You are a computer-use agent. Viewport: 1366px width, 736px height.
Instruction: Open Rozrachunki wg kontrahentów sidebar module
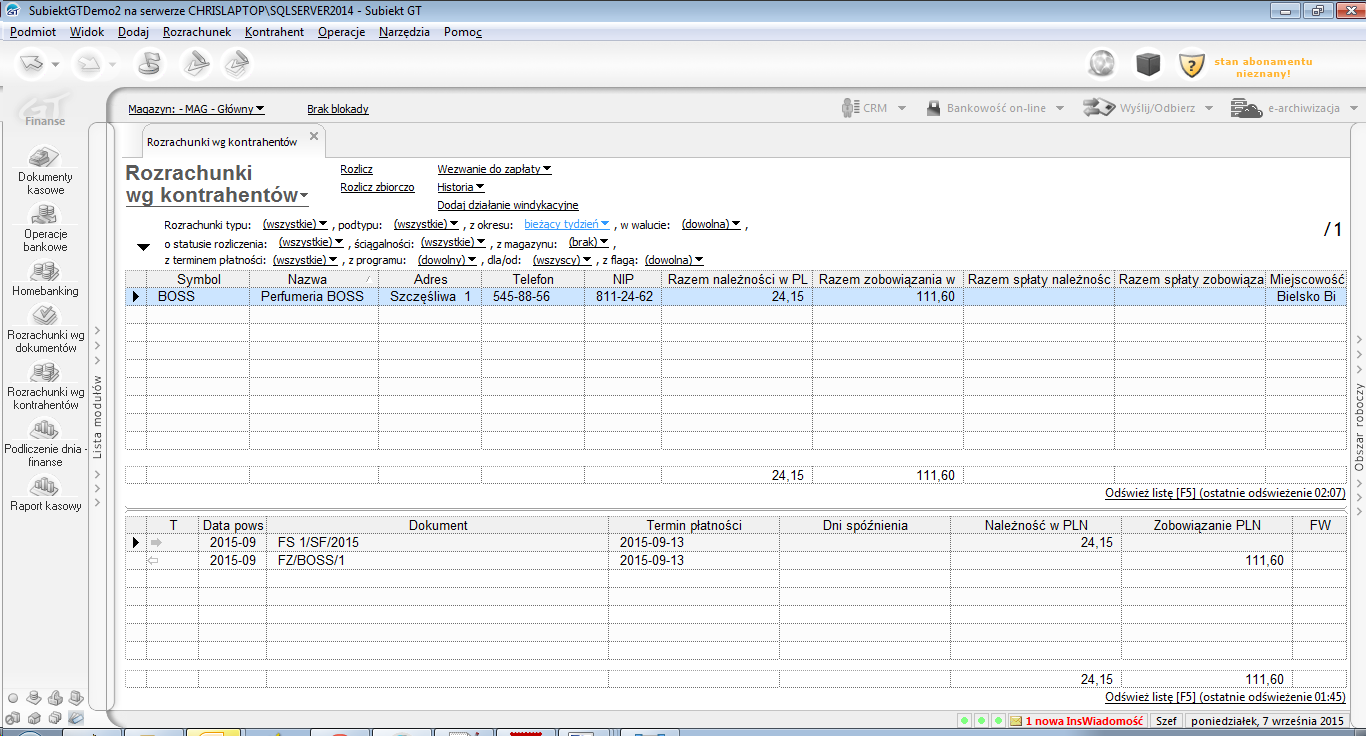[x=45, y=386]
